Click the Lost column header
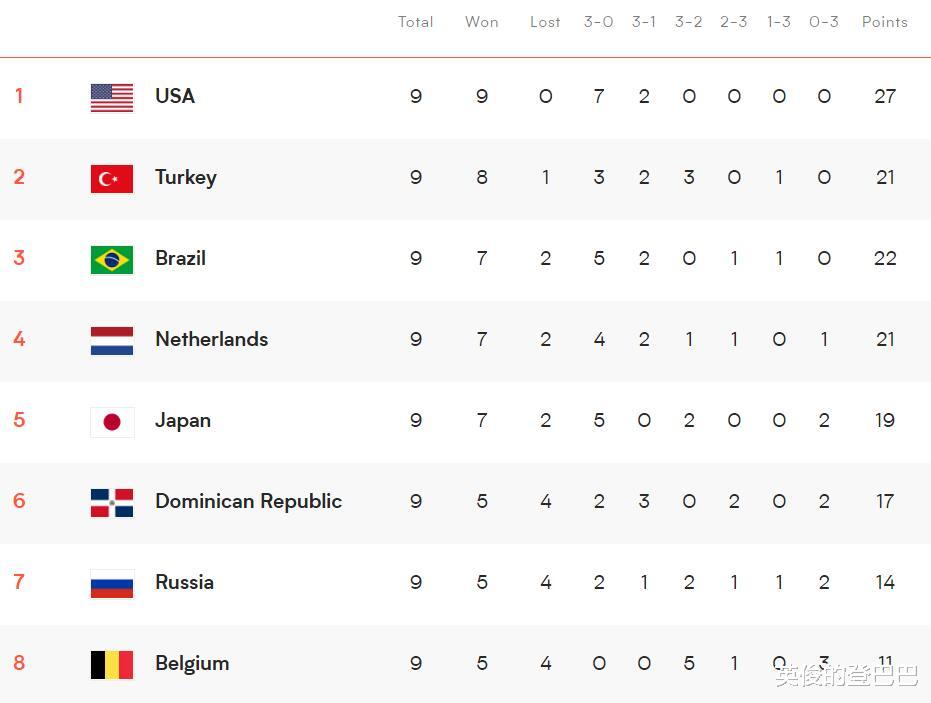Viewport: 931px width, 703px height. coord(545,22)
